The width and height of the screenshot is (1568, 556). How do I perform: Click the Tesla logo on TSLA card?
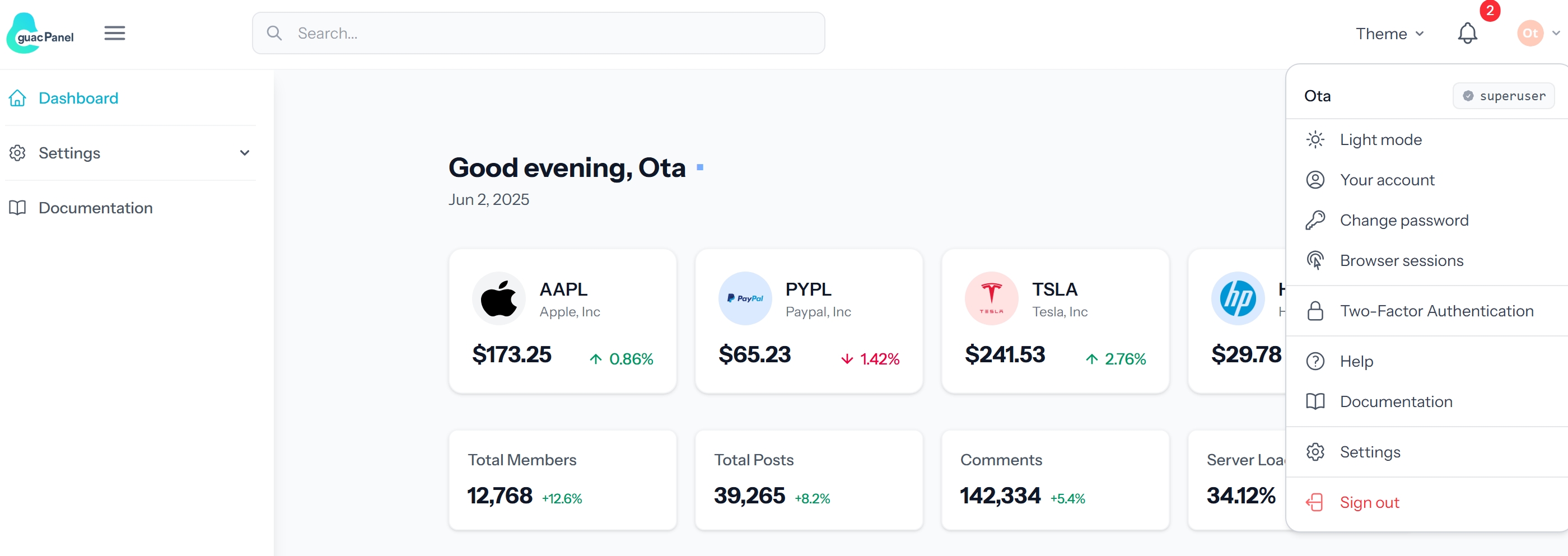[992, 298]
